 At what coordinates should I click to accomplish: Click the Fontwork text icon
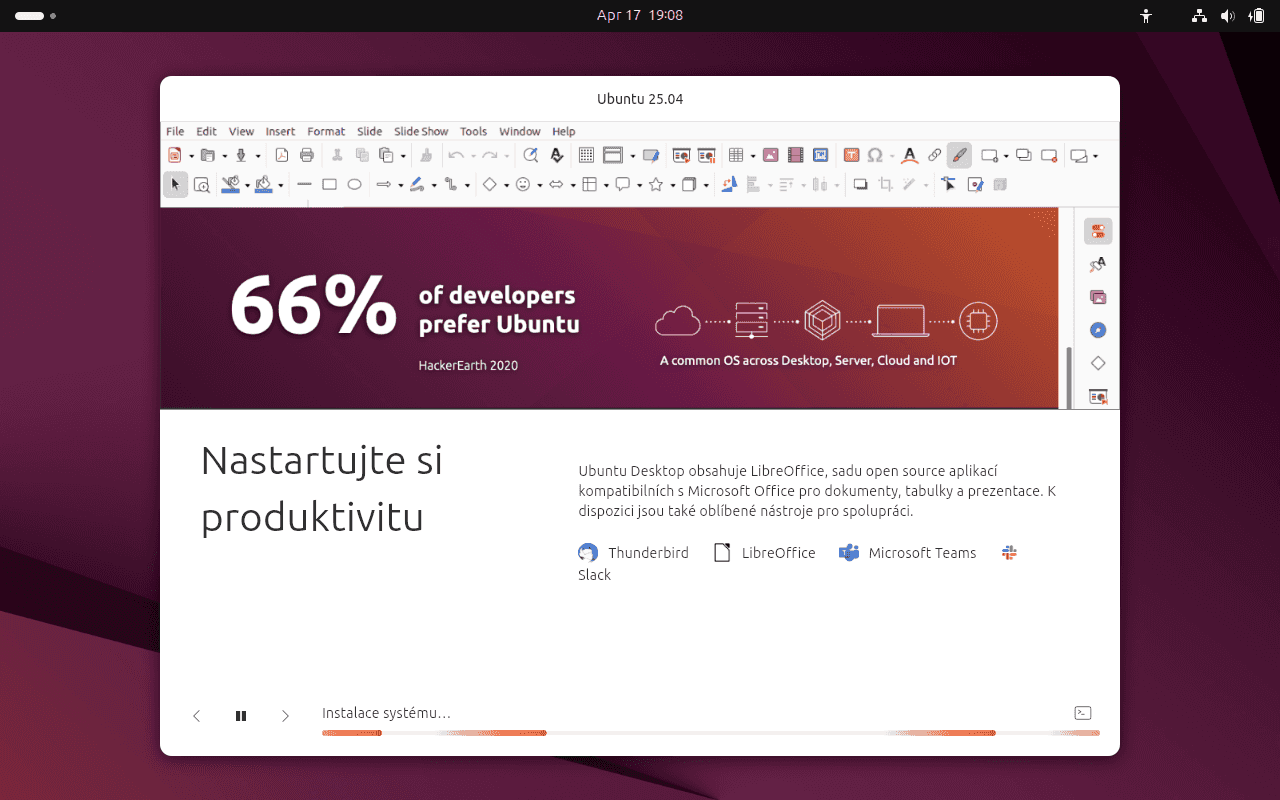909,155
